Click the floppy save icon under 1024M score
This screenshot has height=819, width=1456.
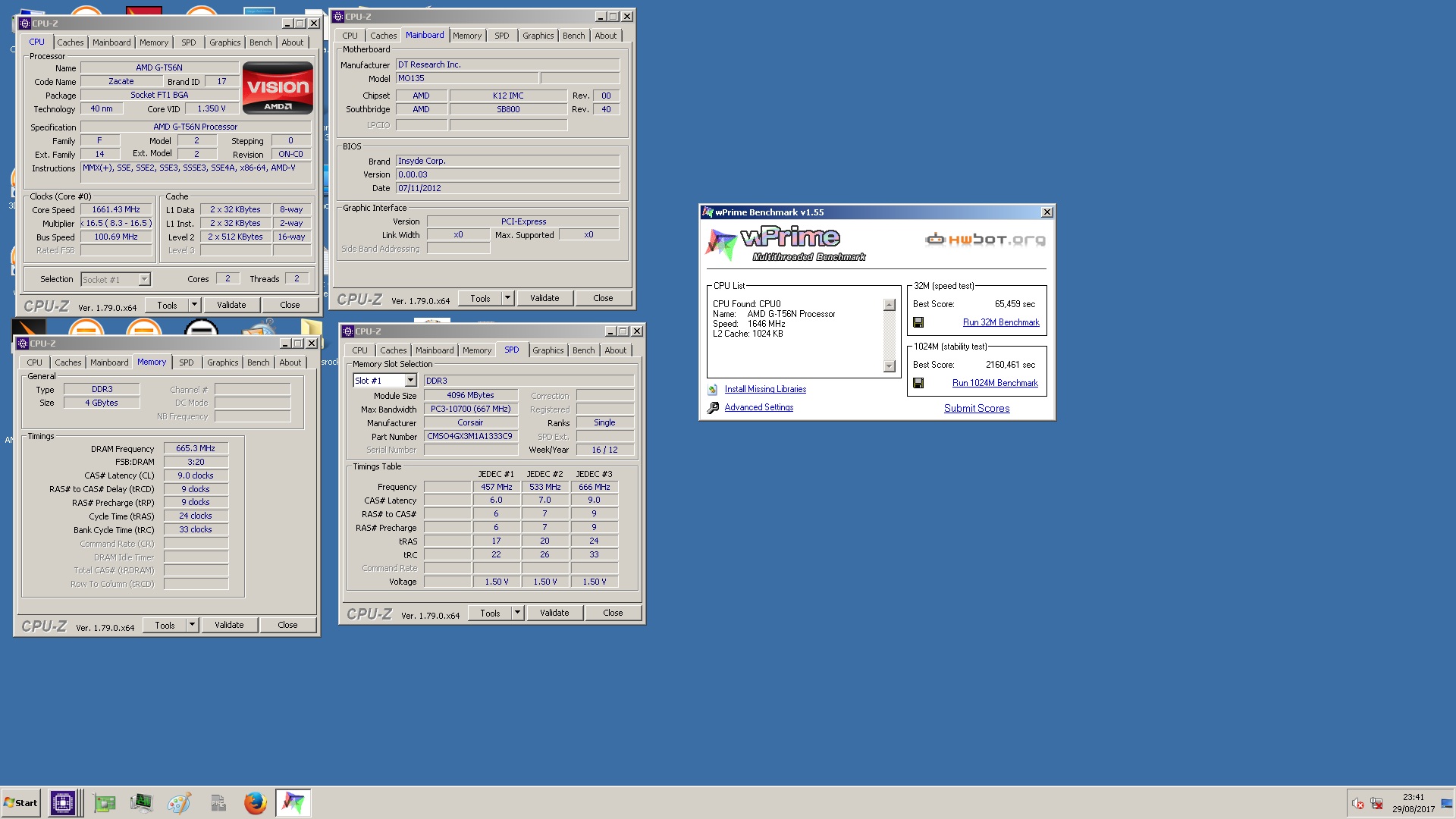click(x=918, y=383)
